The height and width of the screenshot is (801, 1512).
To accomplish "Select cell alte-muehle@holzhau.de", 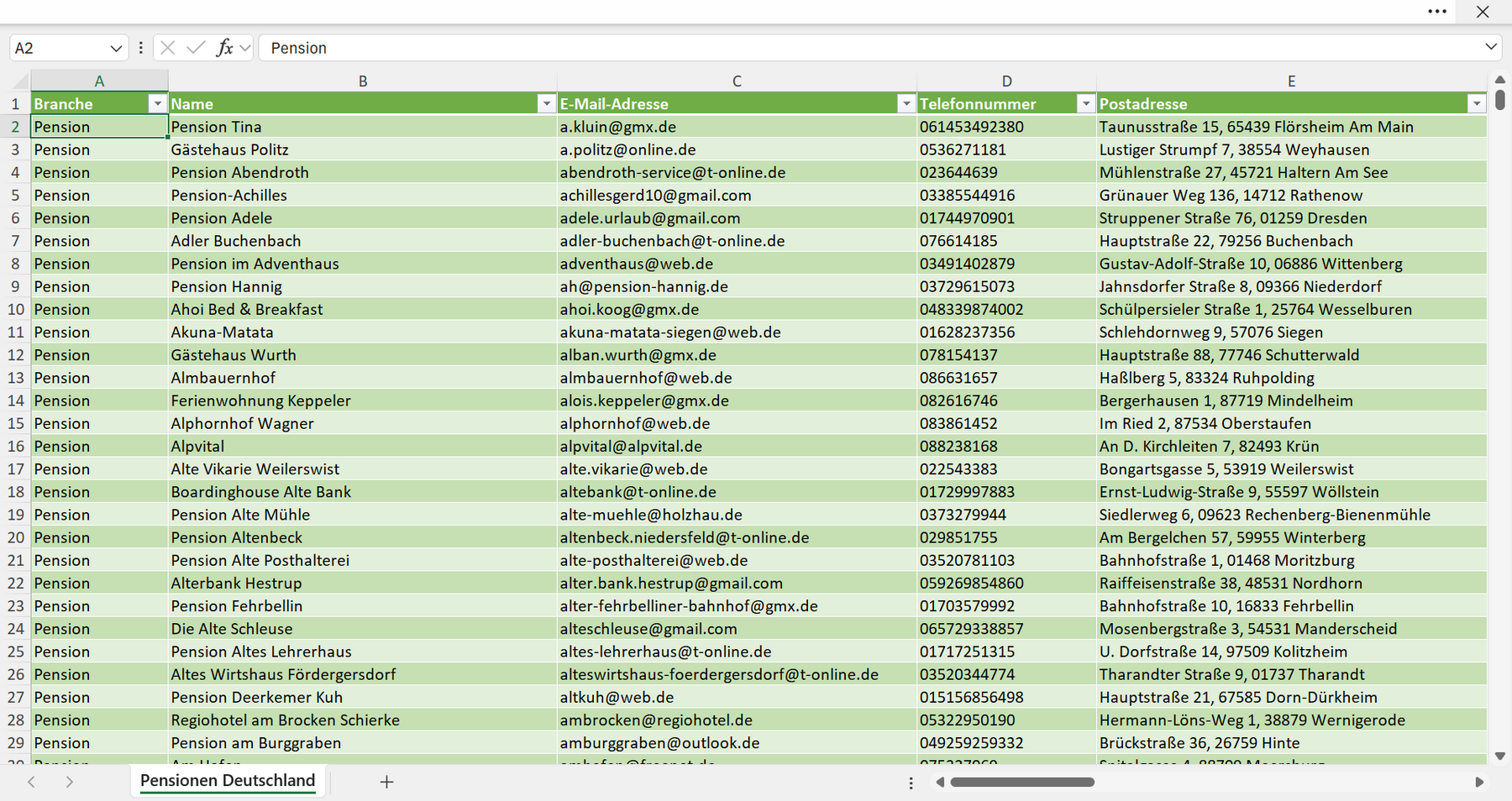I will click(737, 515).
